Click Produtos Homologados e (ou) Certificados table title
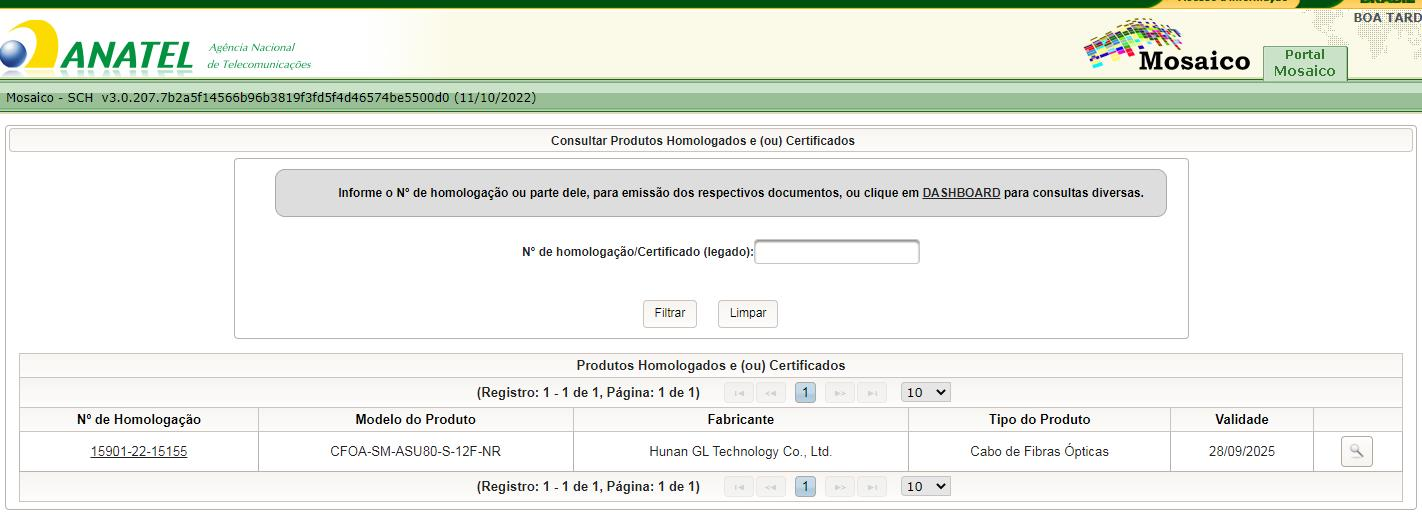 711,366
